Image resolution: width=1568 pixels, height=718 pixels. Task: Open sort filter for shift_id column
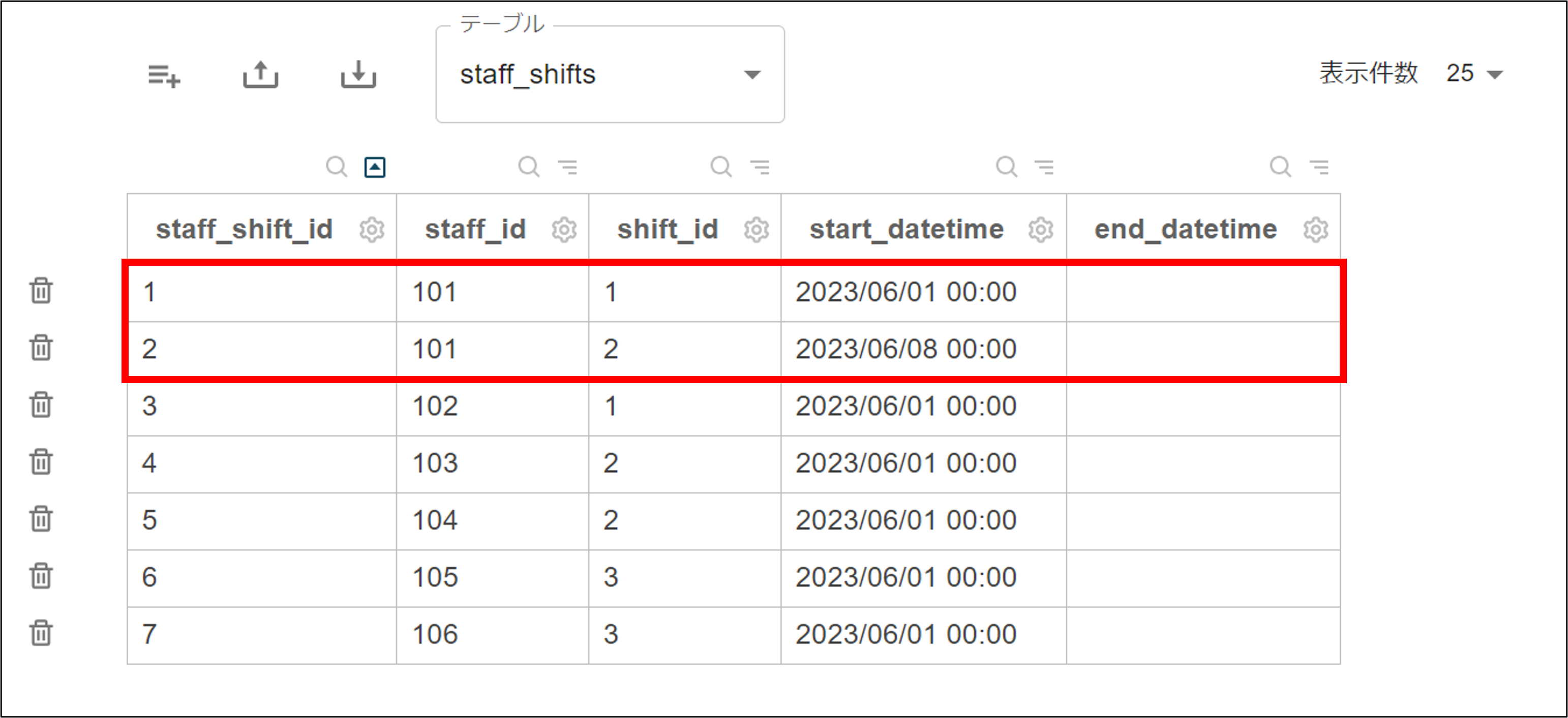click(760, 167)
